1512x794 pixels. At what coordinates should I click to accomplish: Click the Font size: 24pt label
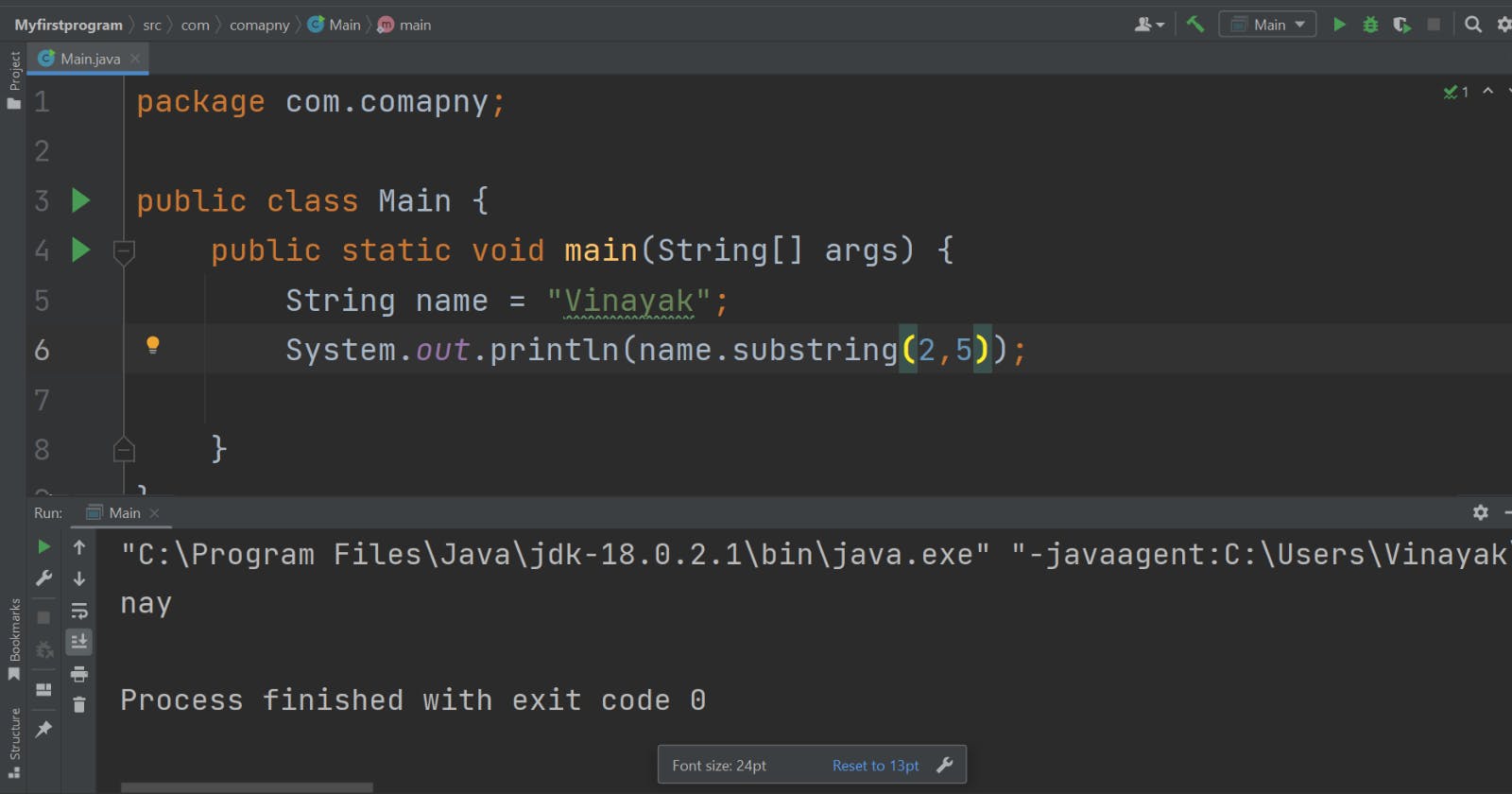pyautogui.click(x=719, y=766)
